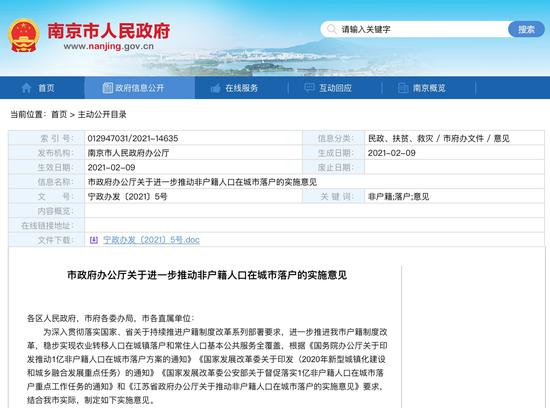Viewport: 550px width, 408px height.
Task: Select index number 012947031/2021-14635
Action: (x=133, y=138)
